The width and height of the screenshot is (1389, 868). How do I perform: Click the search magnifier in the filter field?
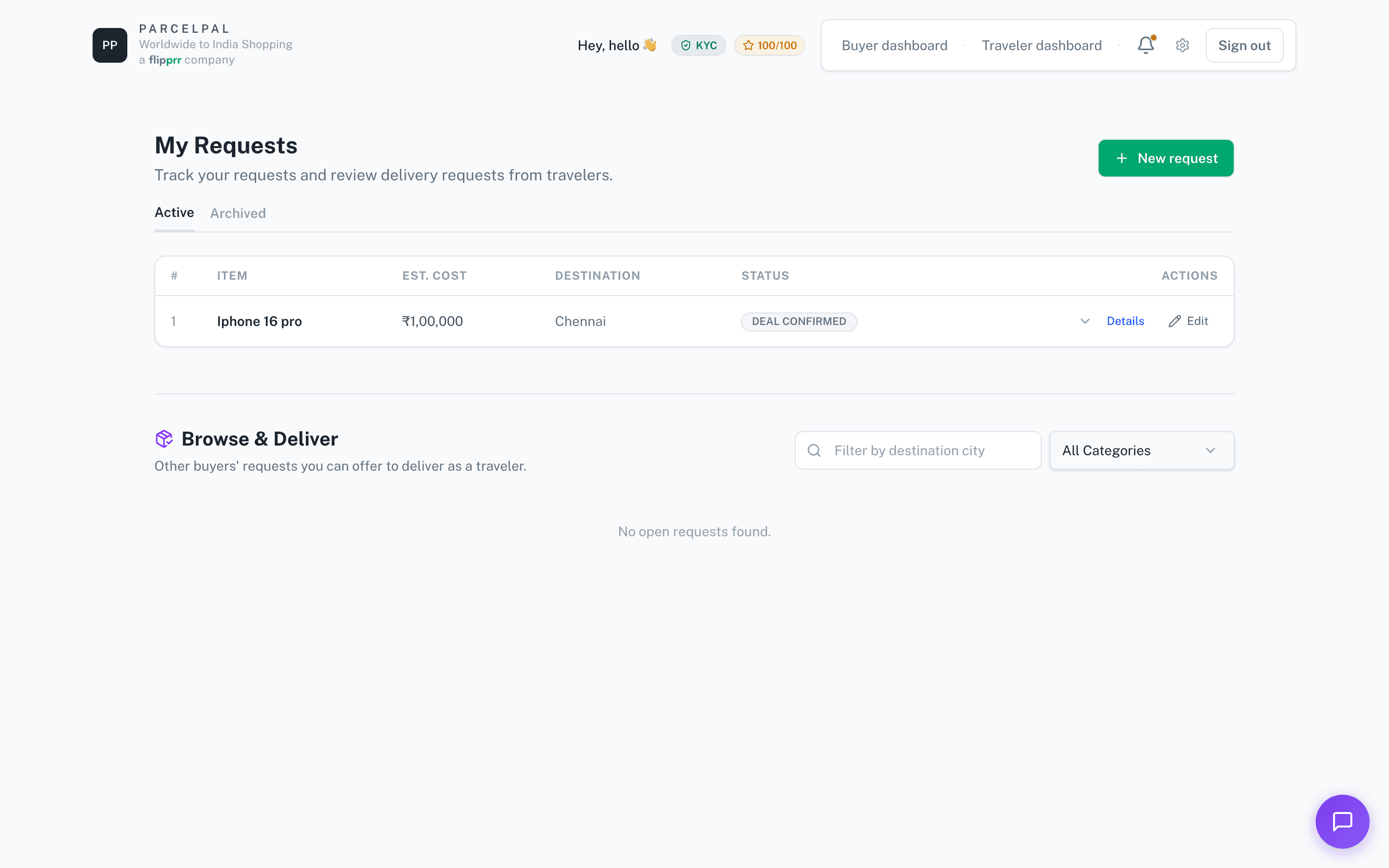pos(814,450)
